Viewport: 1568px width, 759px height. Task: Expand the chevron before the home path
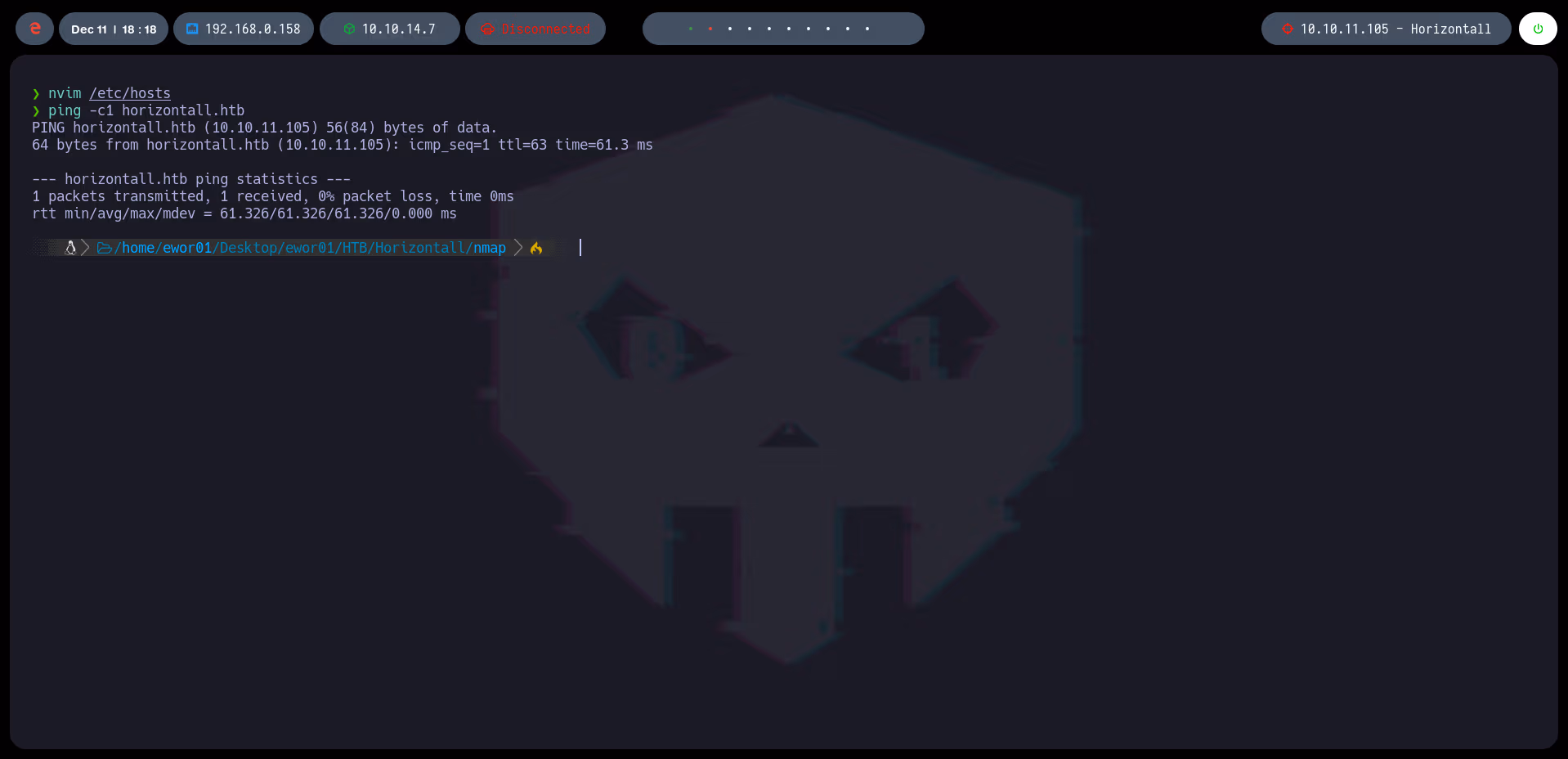[x=86, y=248]
